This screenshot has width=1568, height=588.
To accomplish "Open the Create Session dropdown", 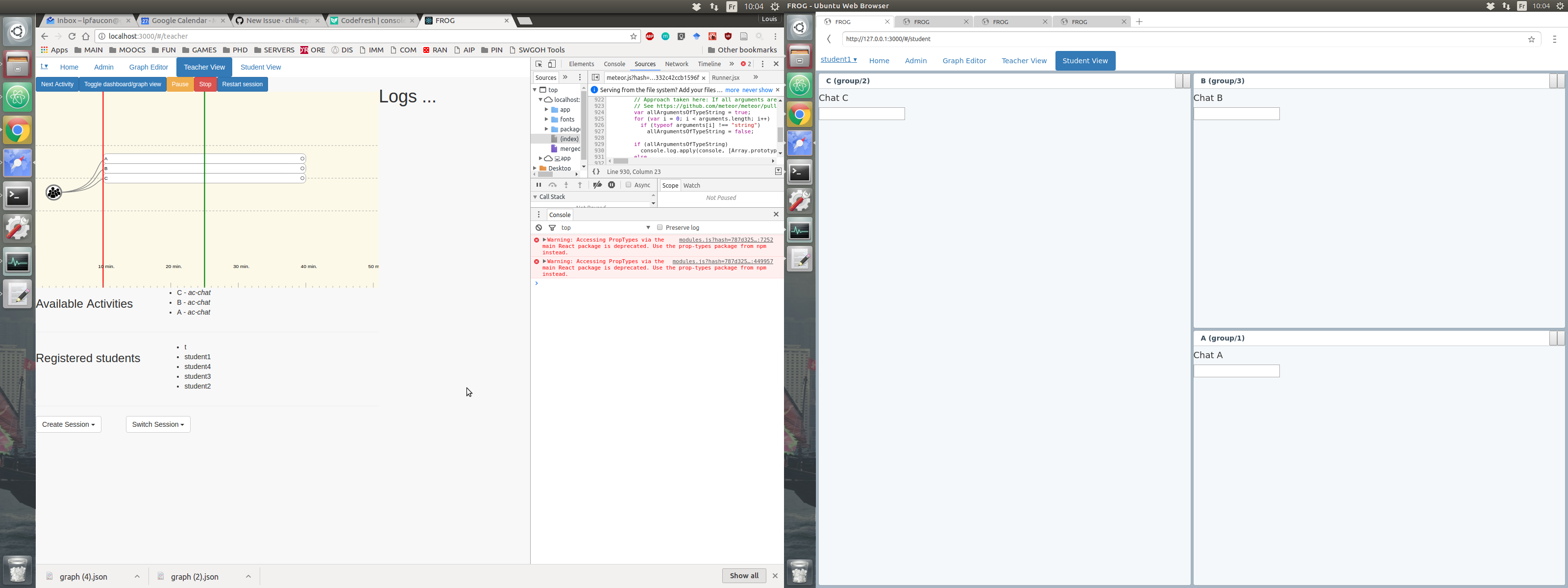I will [68, 424].
